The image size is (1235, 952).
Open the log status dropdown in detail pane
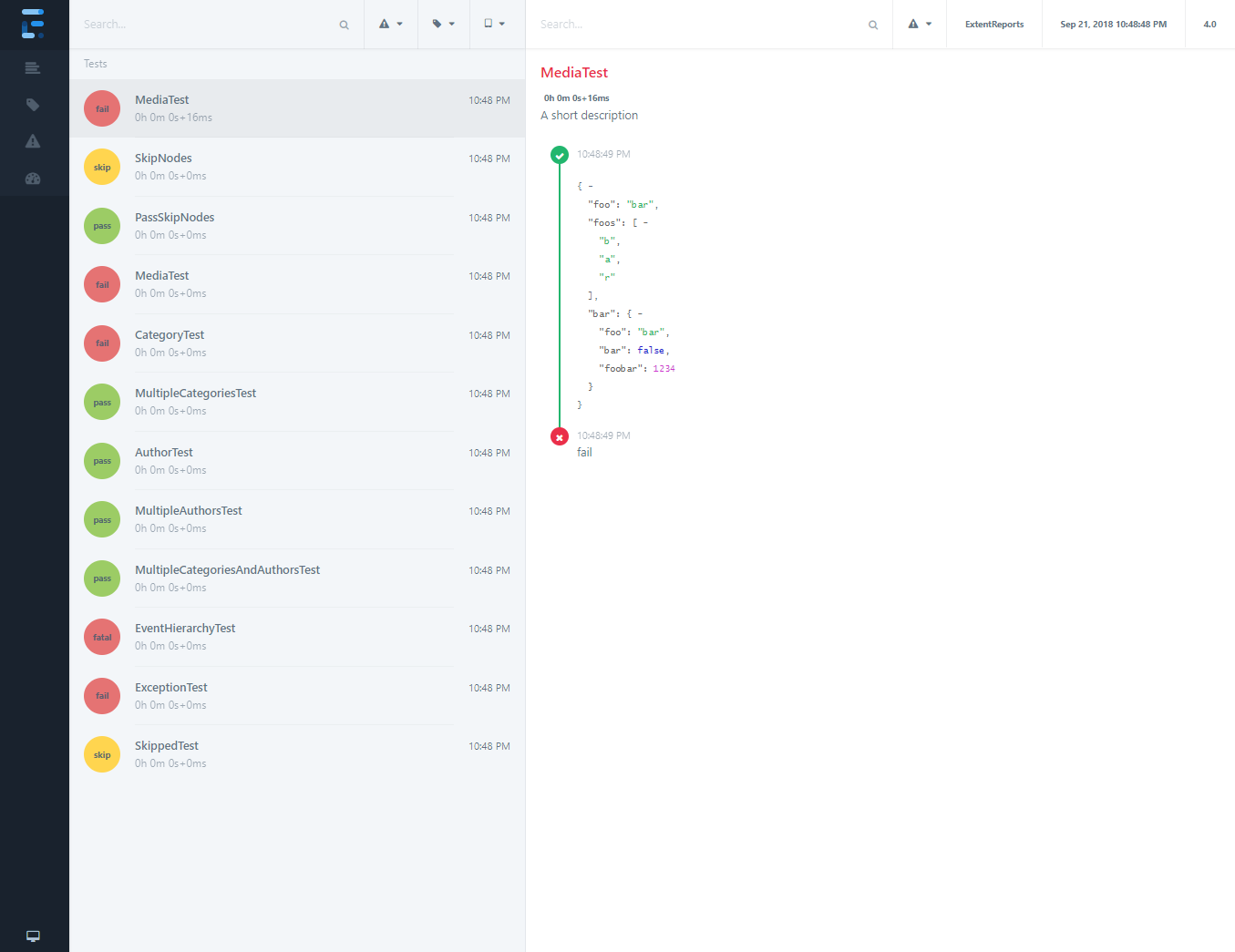coord(919,24)
